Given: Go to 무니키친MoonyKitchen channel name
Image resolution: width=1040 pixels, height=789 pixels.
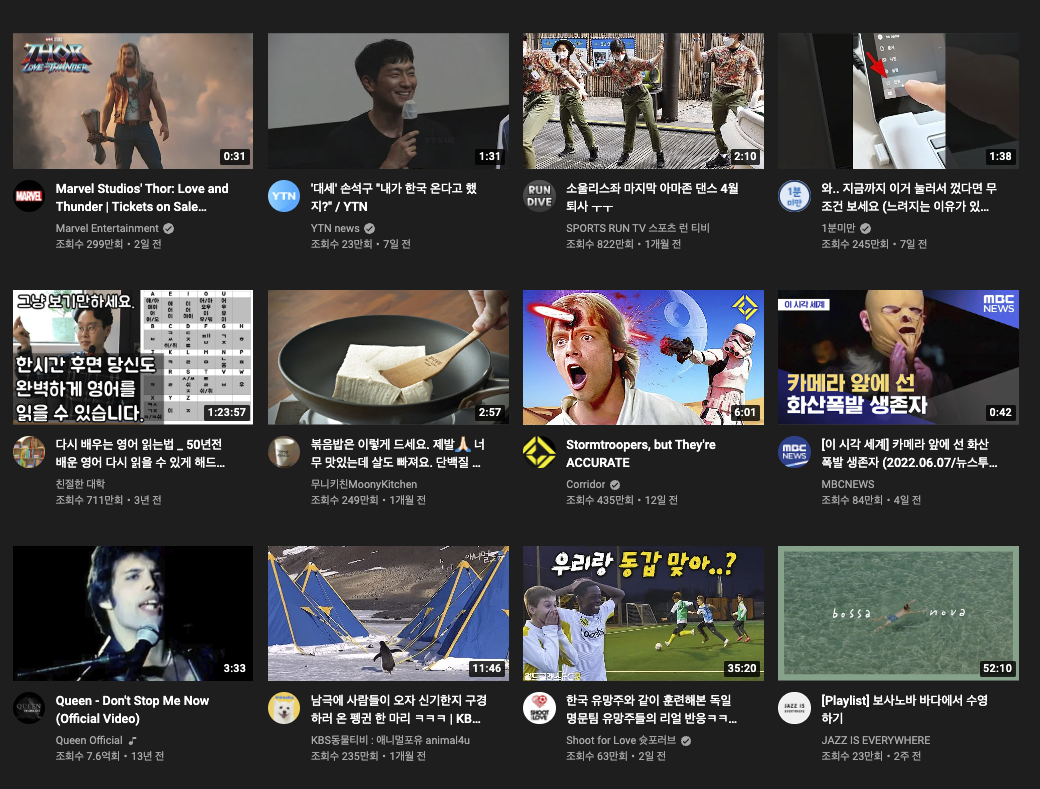Looking at the screenshot, I should point(364,484).
